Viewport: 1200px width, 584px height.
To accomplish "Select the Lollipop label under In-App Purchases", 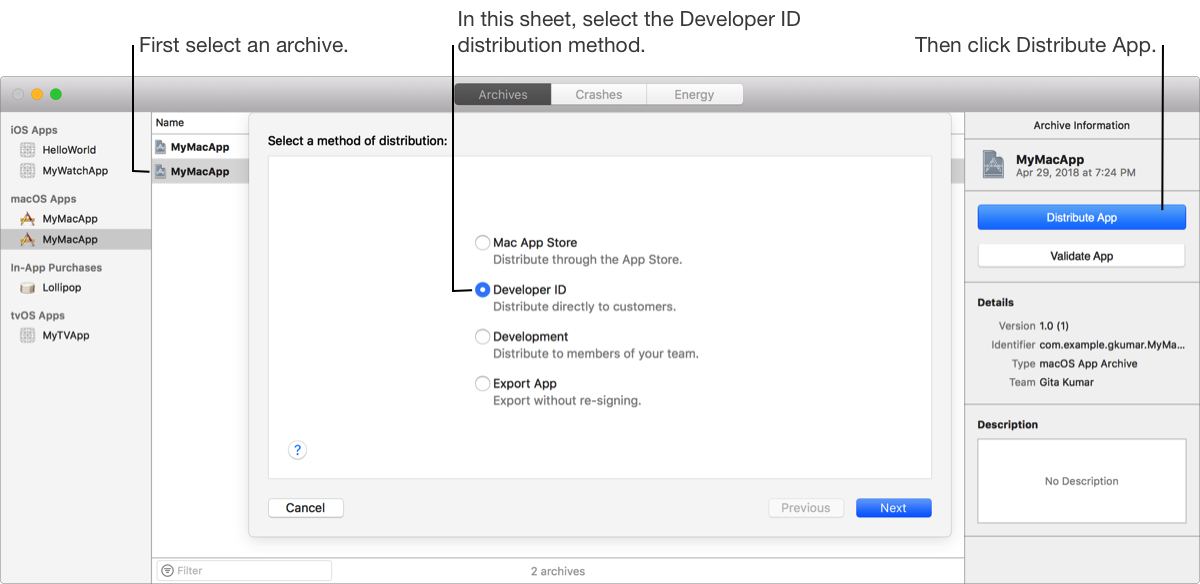I will tap(62, 288).
